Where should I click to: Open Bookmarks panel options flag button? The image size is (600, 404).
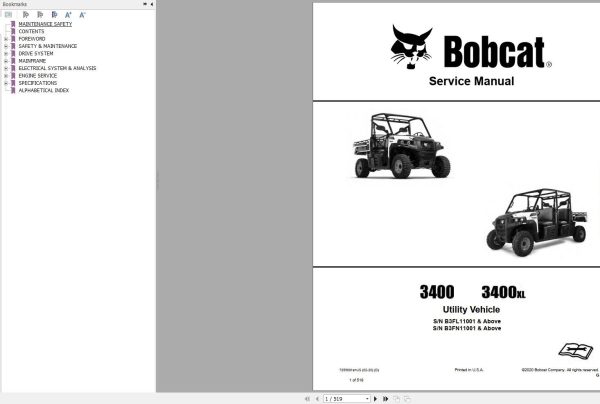145,4
